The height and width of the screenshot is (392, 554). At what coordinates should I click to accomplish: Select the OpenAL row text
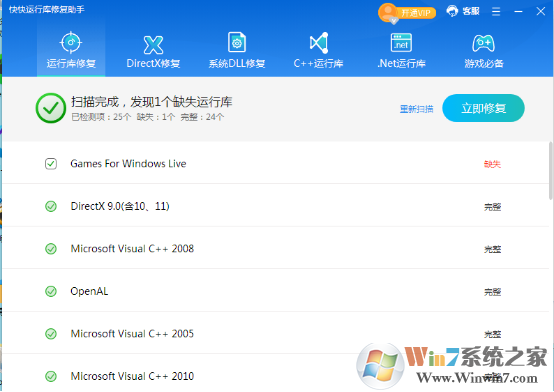point(89,291)
